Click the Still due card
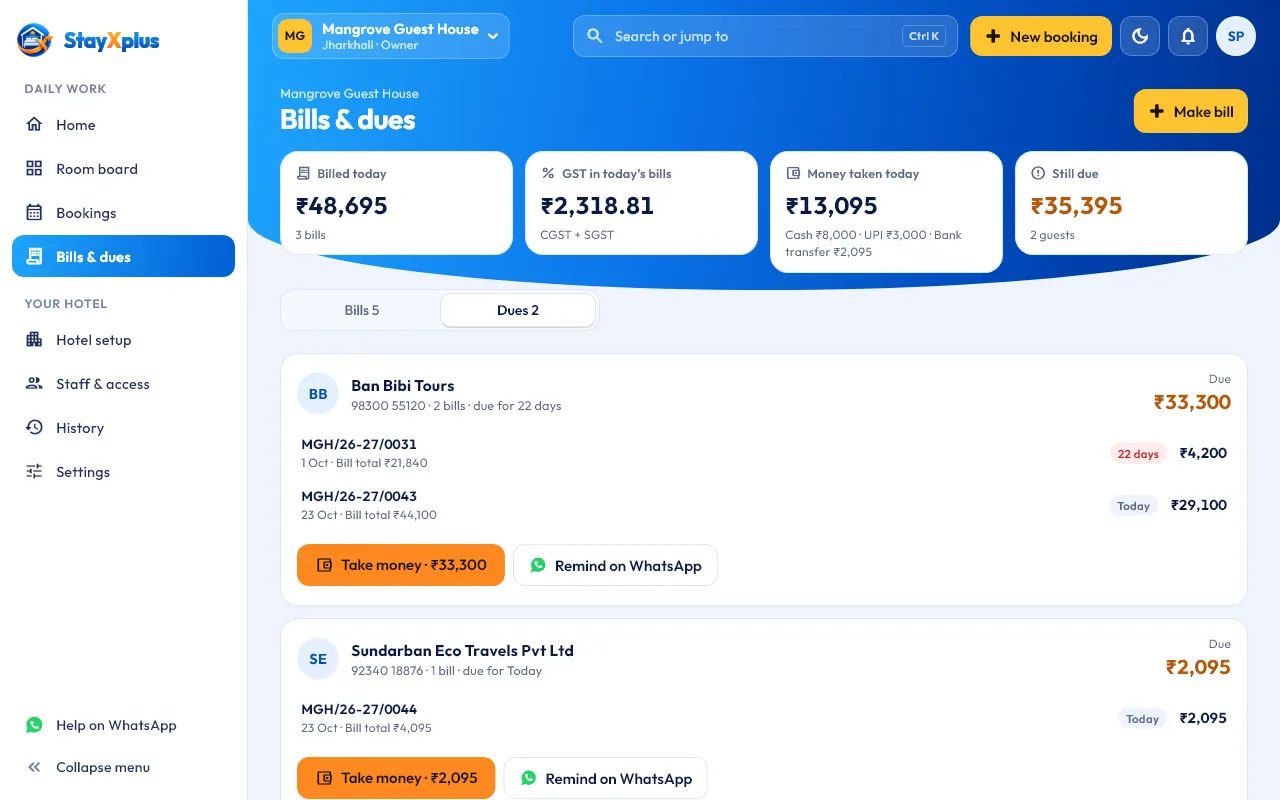 [1131, 203]
